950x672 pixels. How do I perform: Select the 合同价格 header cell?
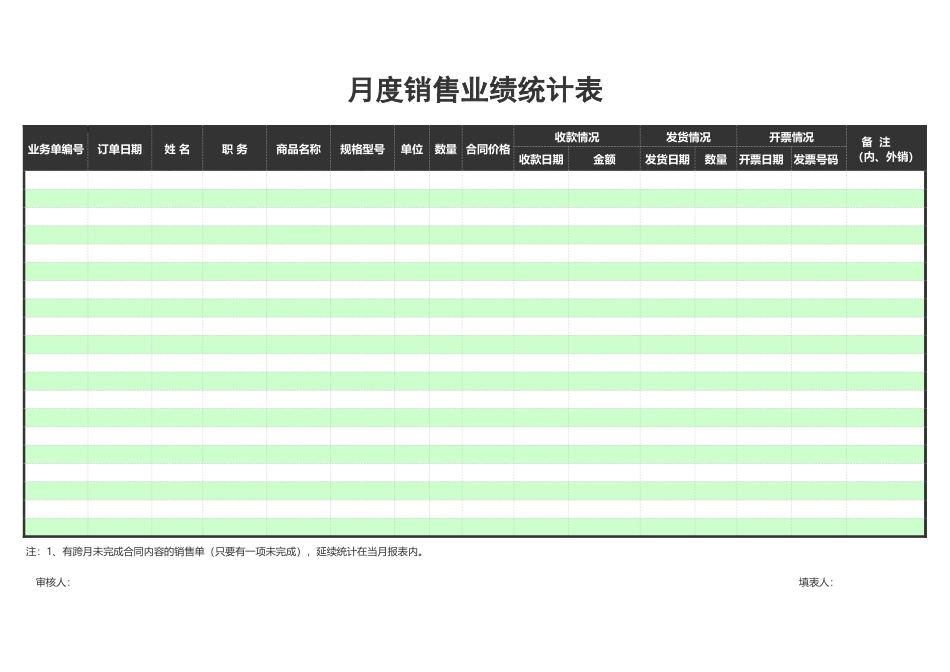click(488, 148)
